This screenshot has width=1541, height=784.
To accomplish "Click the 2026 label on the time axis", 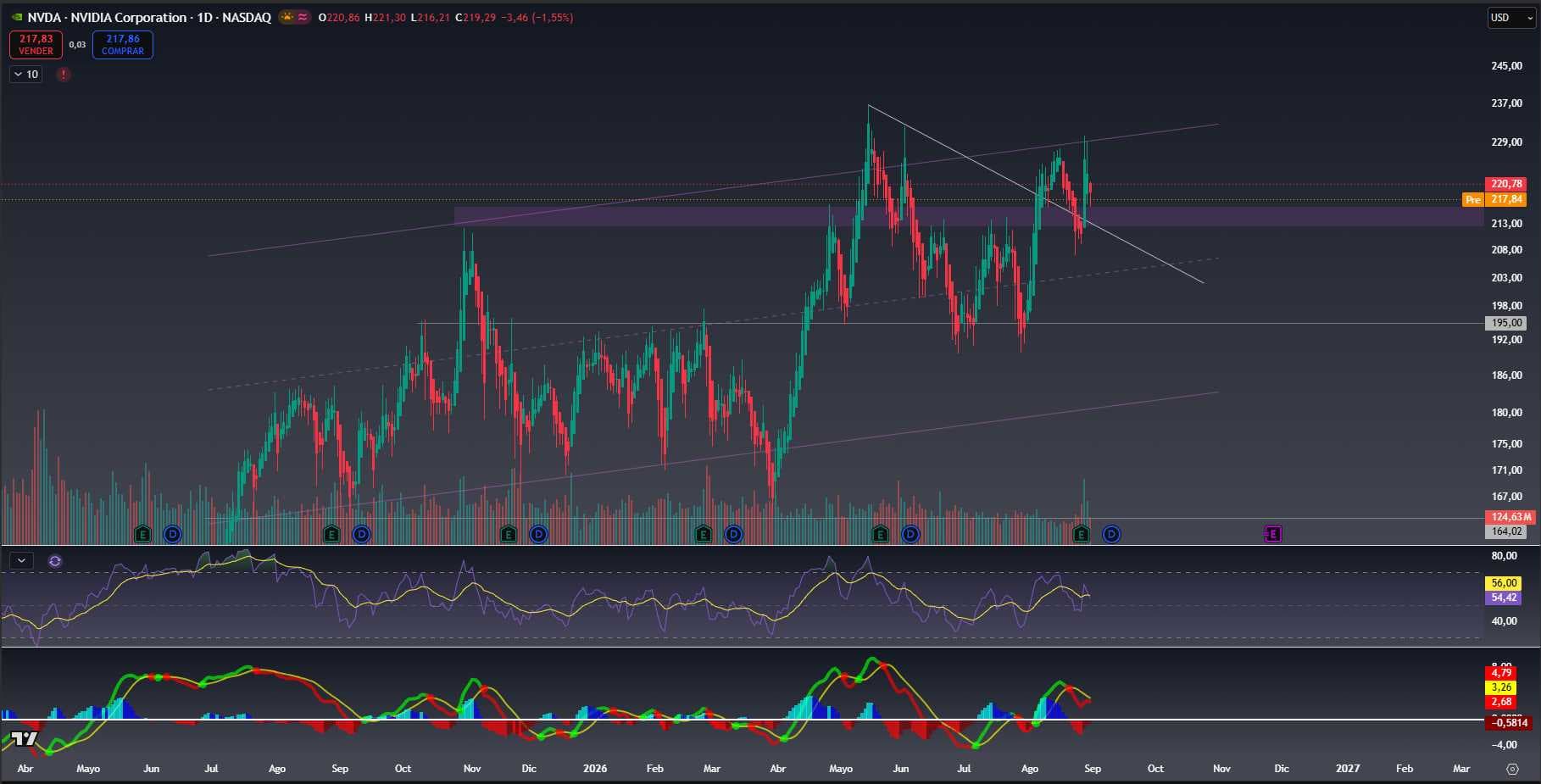I will pos(595,769).
